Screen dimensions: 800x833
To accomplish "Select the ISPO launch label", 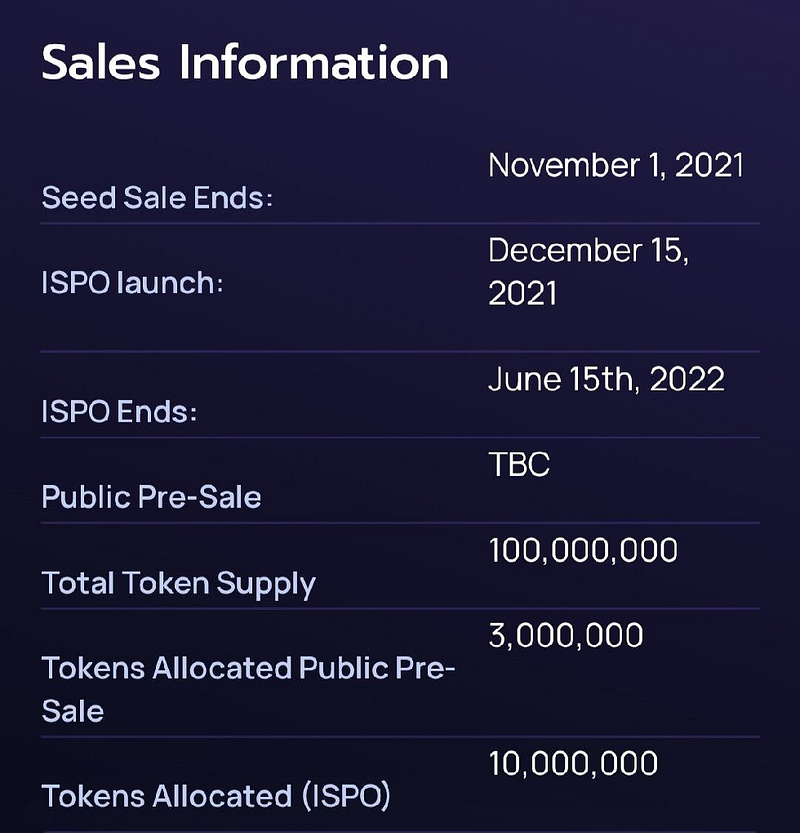I will (x=132, y=282).
